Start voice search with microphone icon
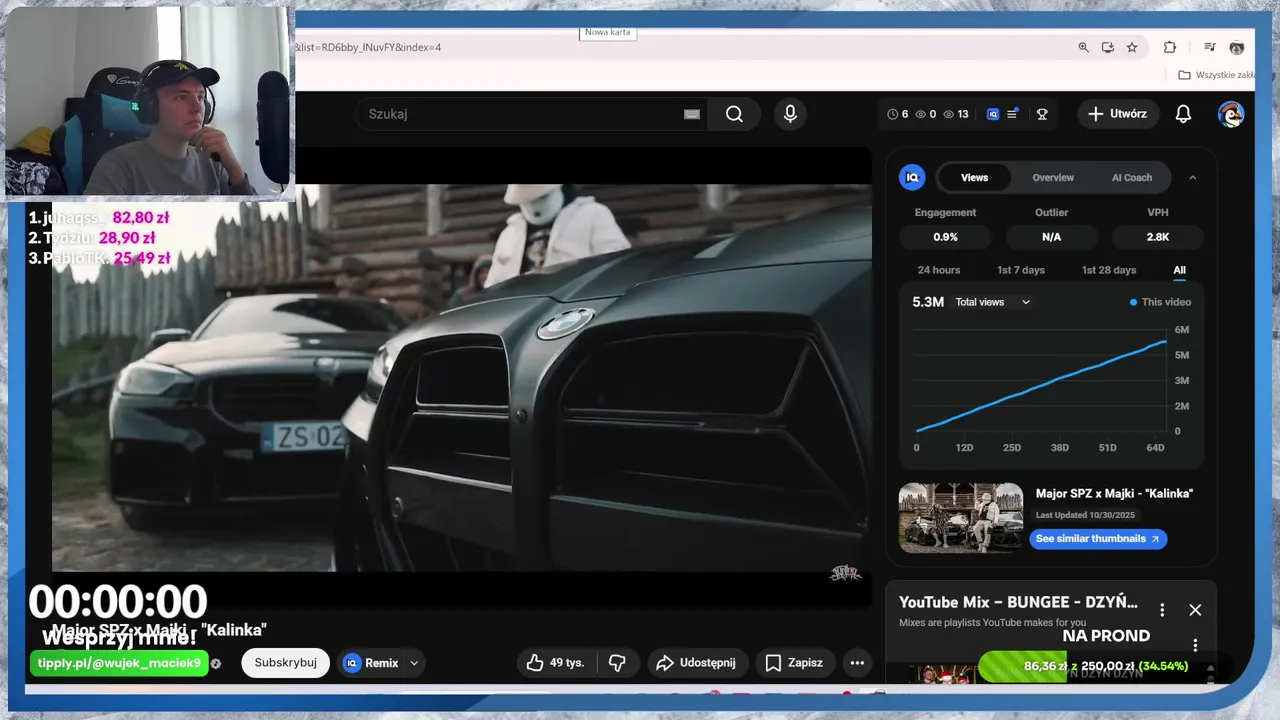Image resolution: width=1280 pixels, height=720 pixels. tap(790, 114)
